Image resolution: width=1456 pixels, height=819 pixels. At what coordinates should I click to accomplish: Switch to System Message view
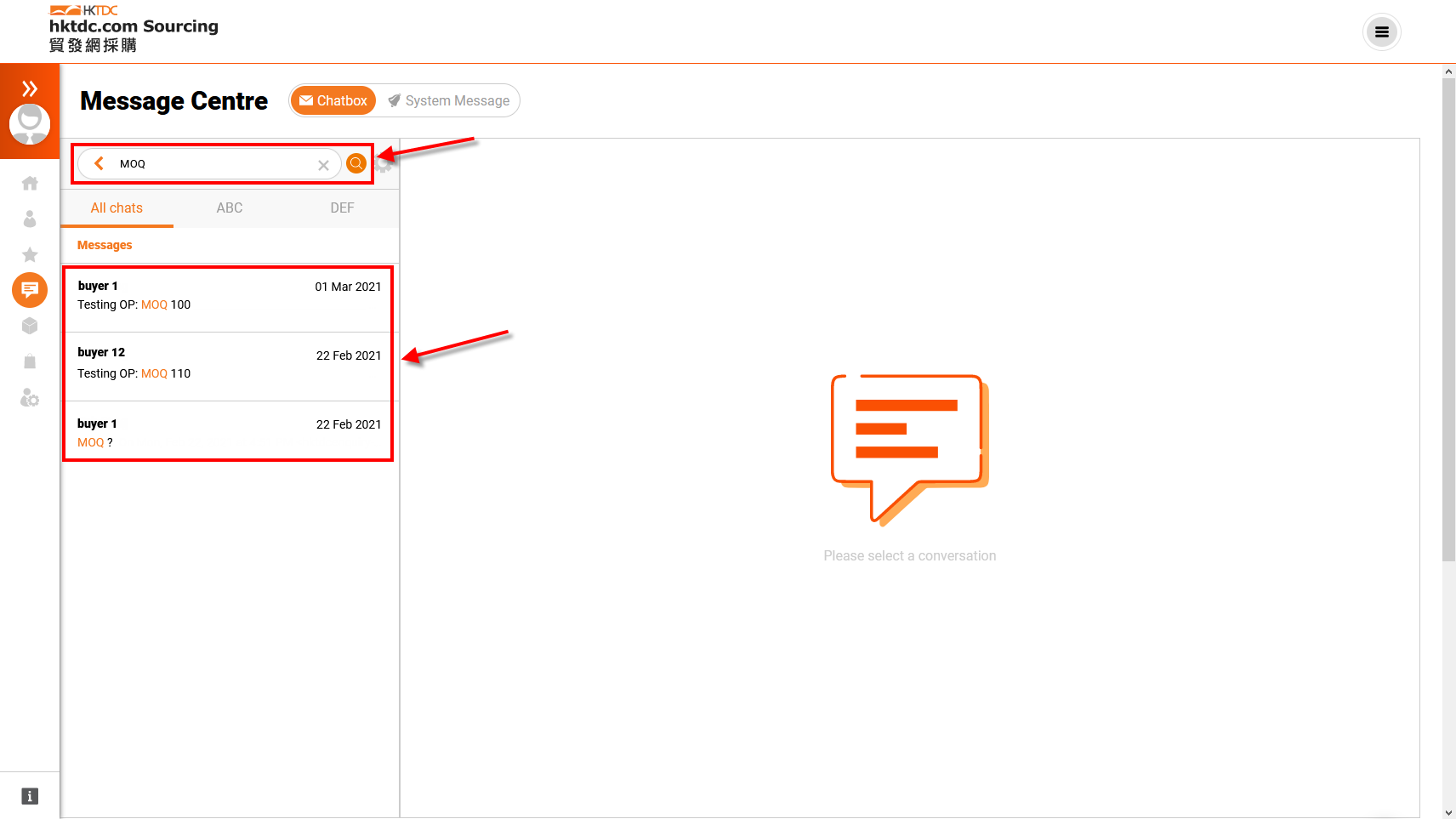coord(449,100)
